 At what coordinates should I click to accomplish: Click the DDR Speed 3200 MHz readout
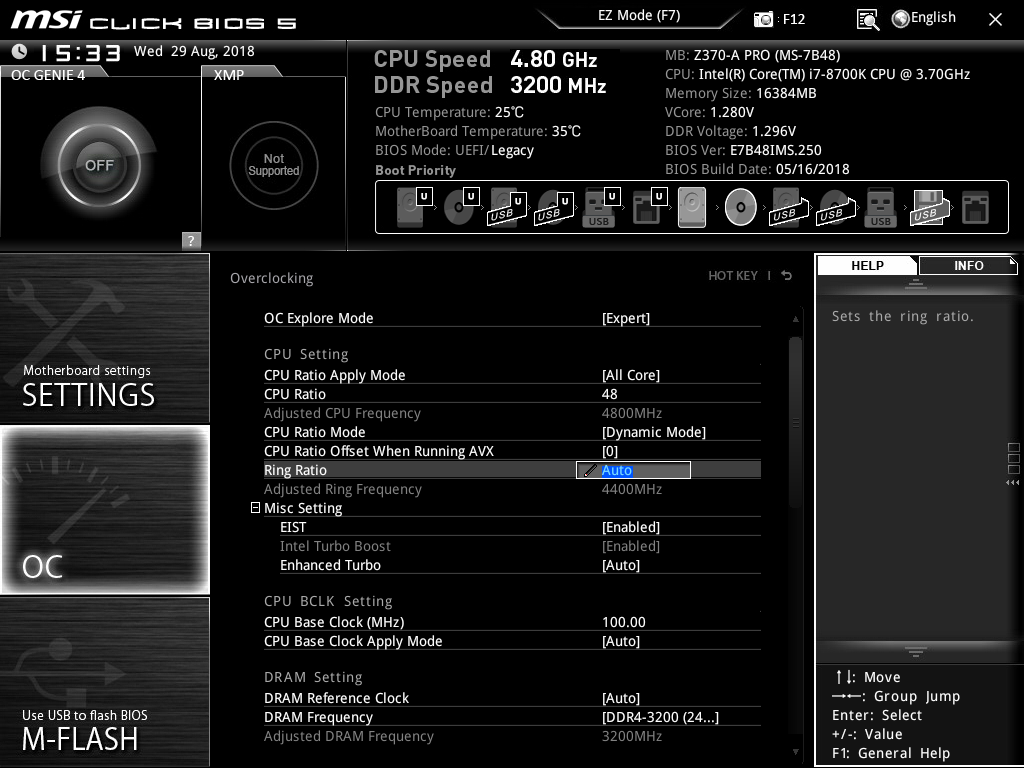[x=490, y=86]
